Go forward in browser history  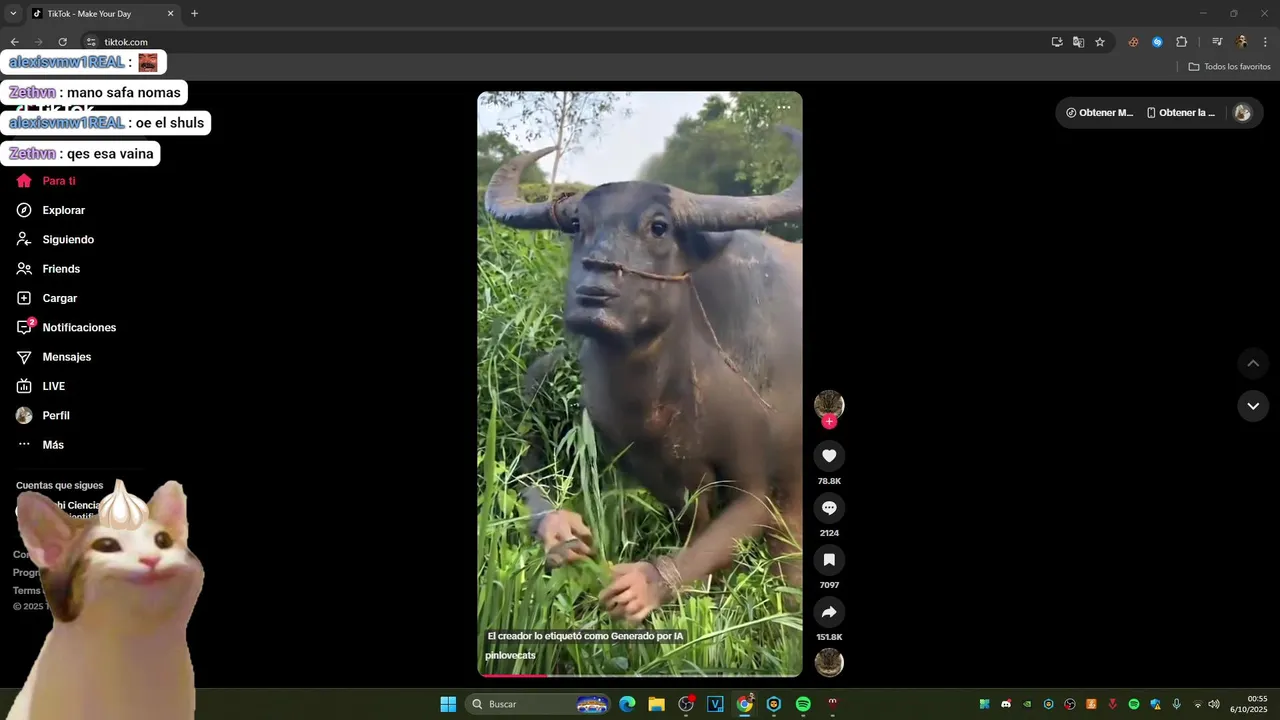38,42
